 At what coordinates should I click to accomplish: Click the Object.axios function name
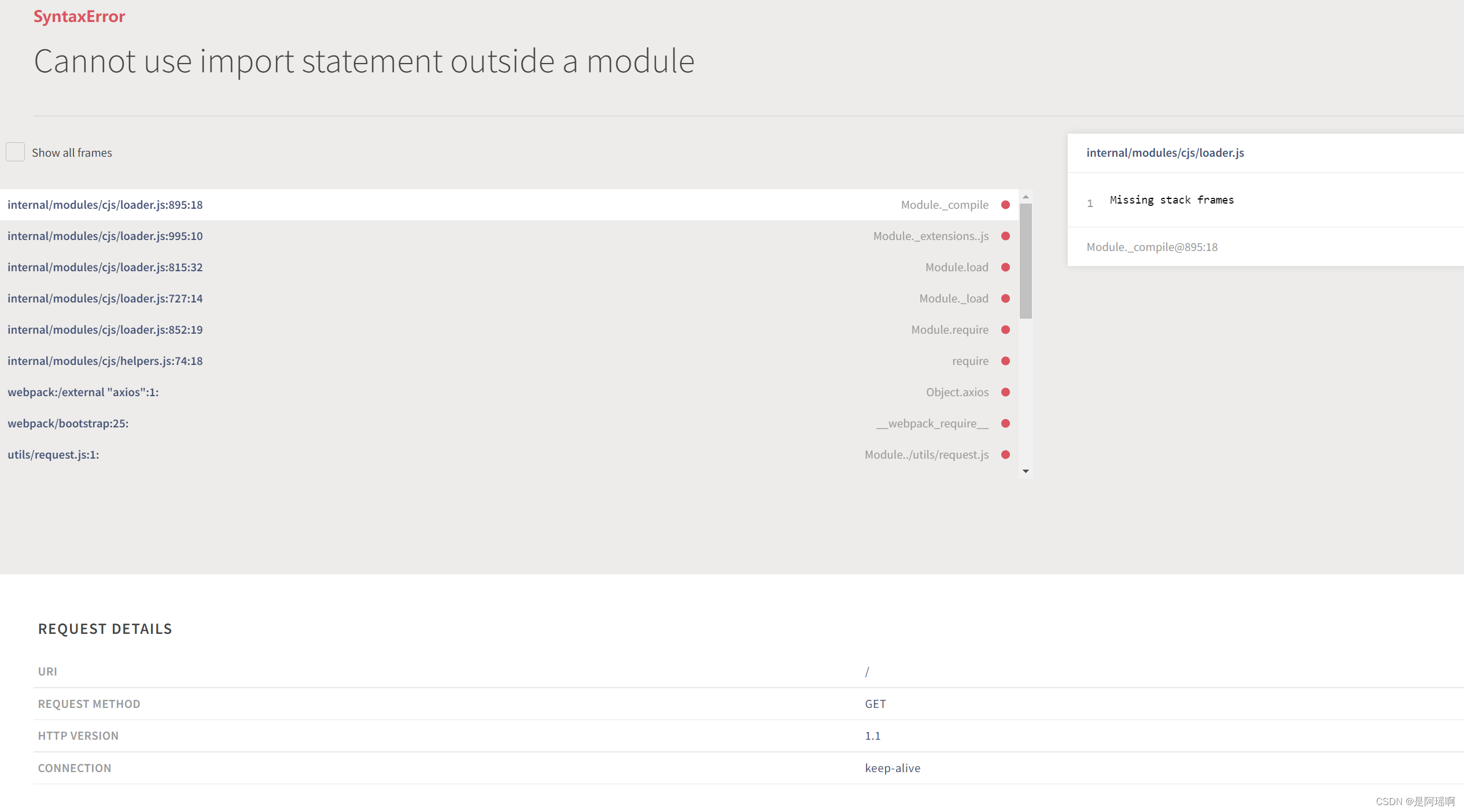click(x=957, y=392)
